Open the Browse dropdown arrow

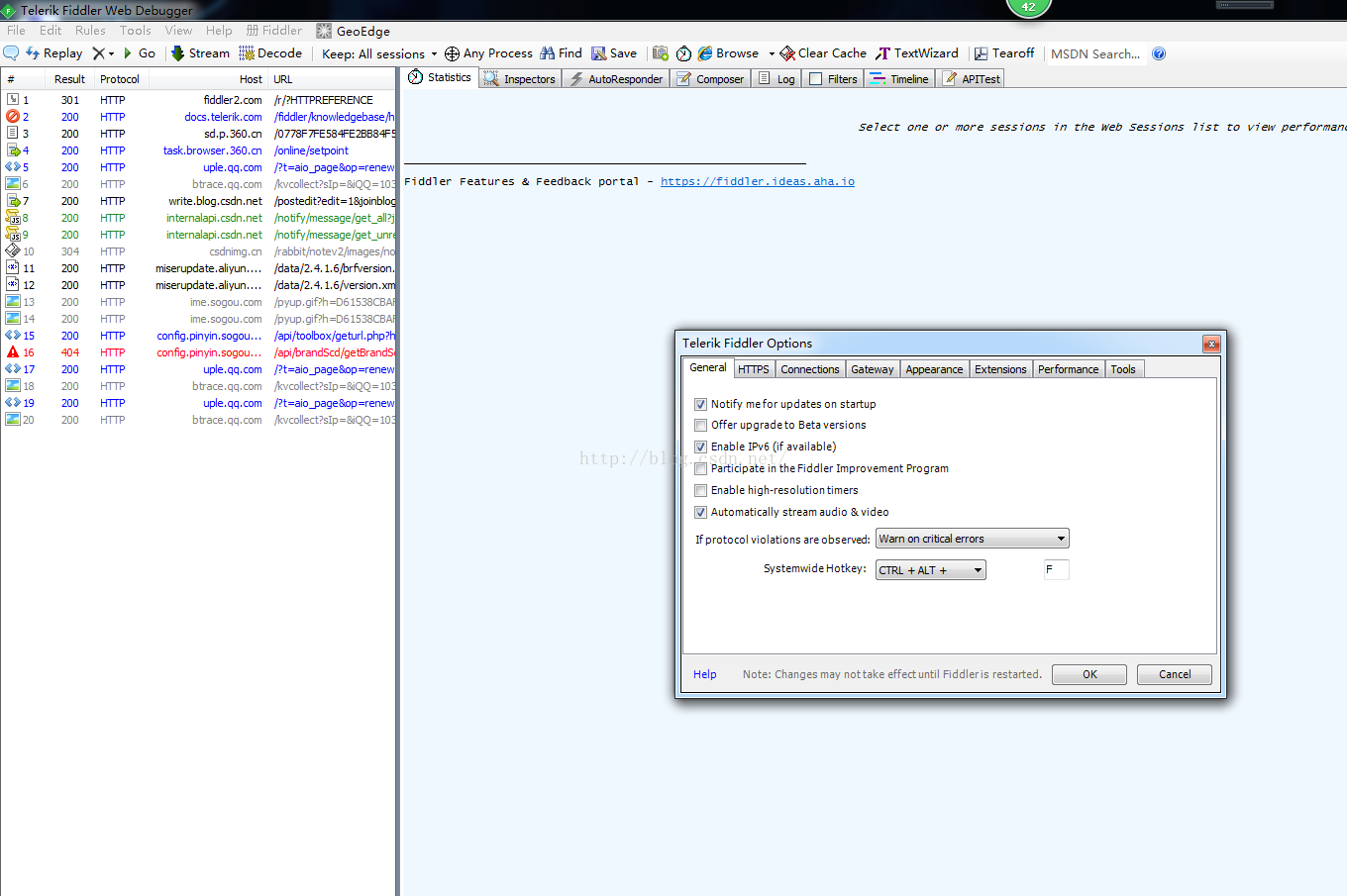coord(772,53)
